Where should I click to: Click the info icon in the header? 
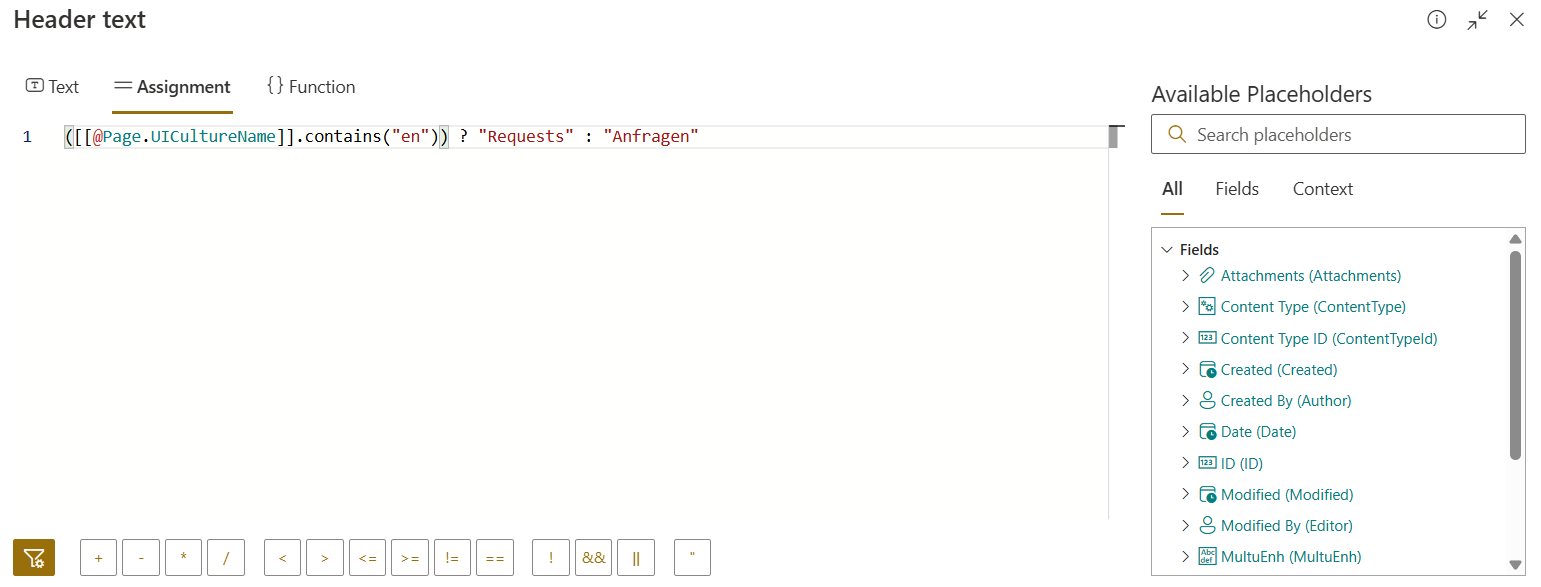tap(1437, 19)
